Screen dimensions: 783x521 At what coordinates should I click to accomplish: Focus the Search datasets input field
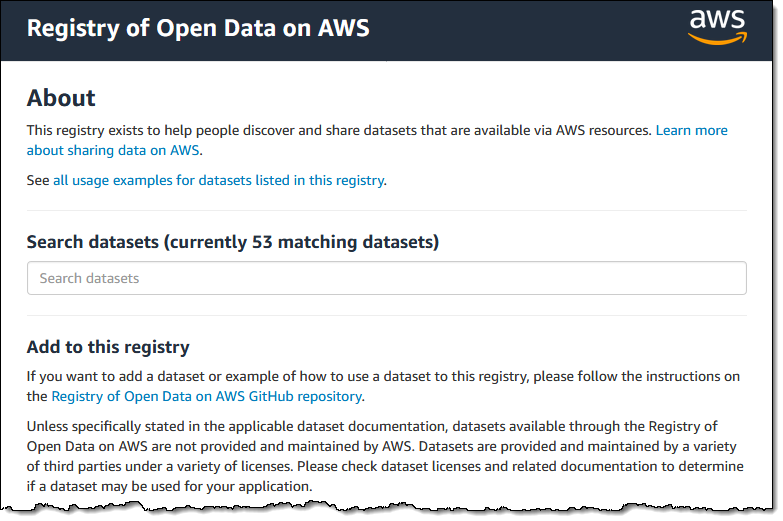coord(386,278)
